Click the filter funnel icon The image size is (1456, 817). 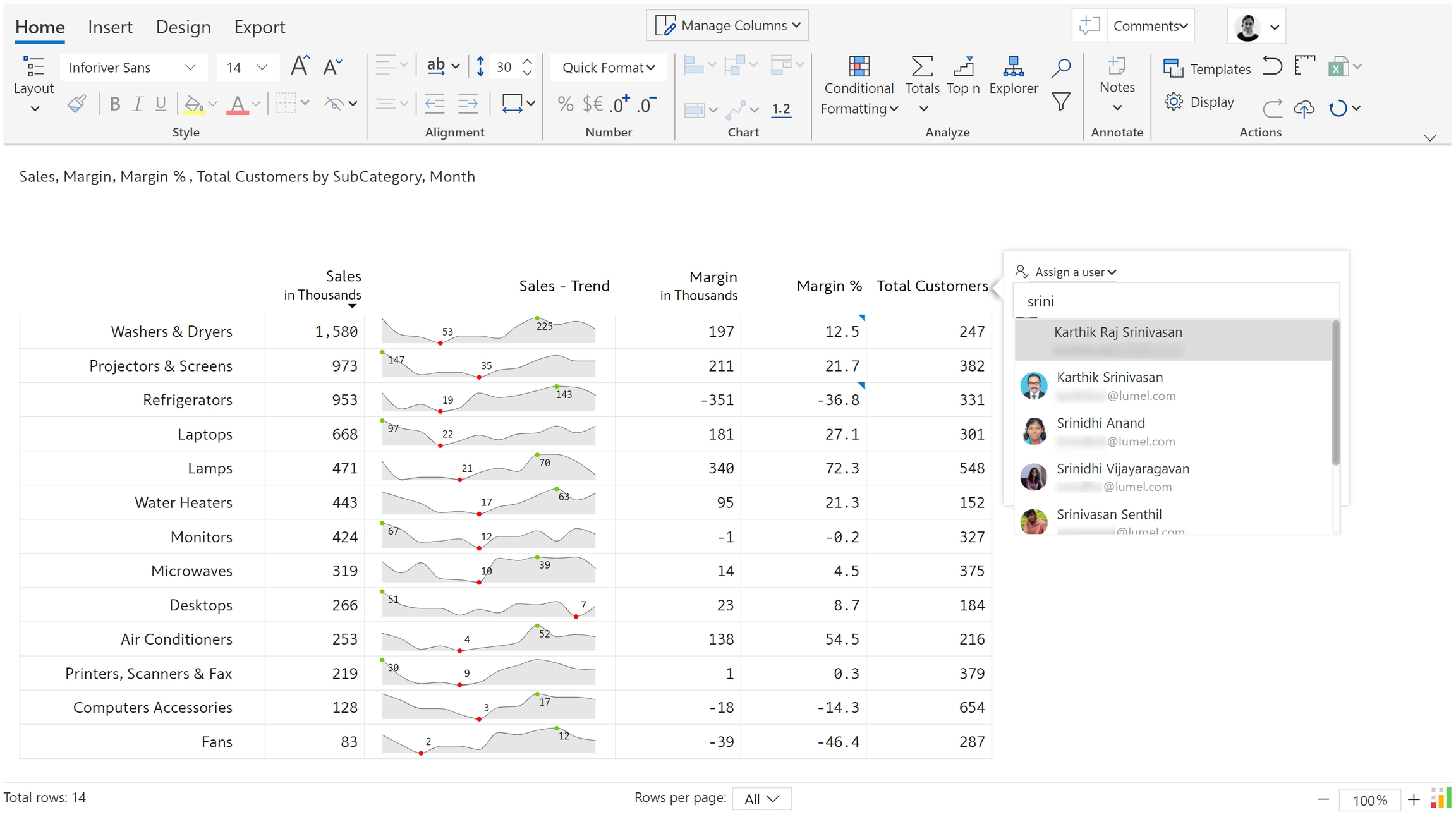pyautogui.click(x=1061, y=101)
